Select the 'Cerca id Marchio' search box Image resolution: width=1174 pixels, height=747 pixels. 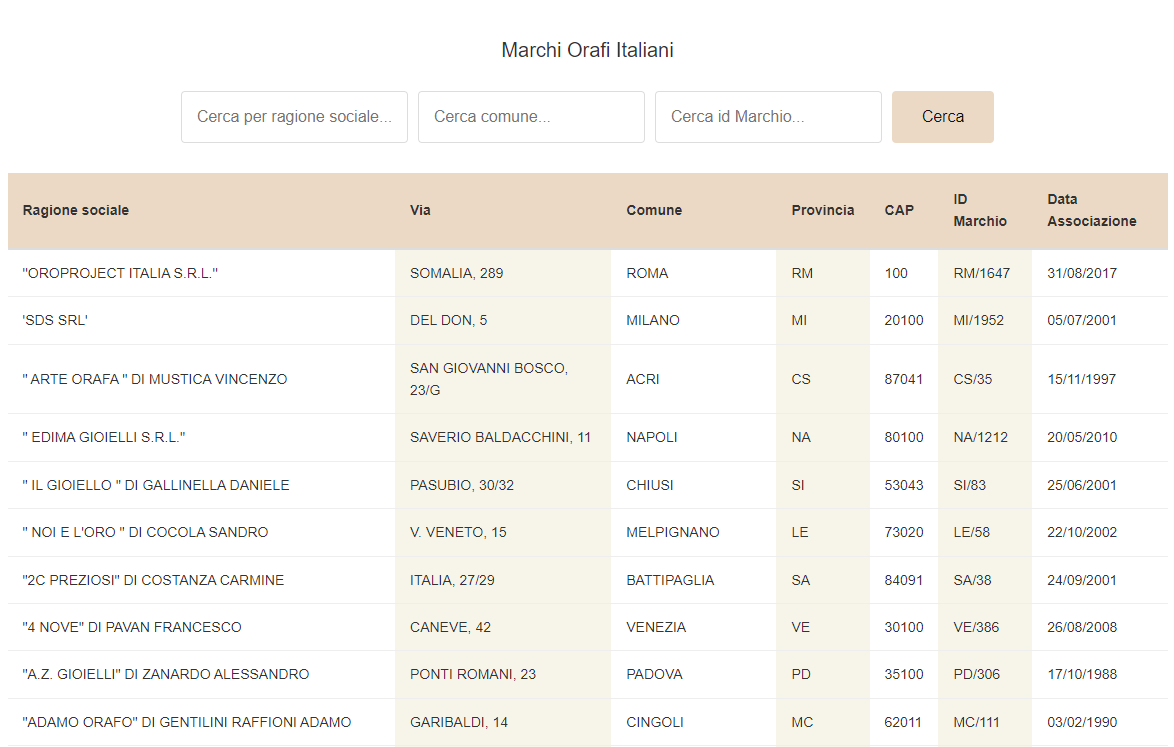(768, 117)
